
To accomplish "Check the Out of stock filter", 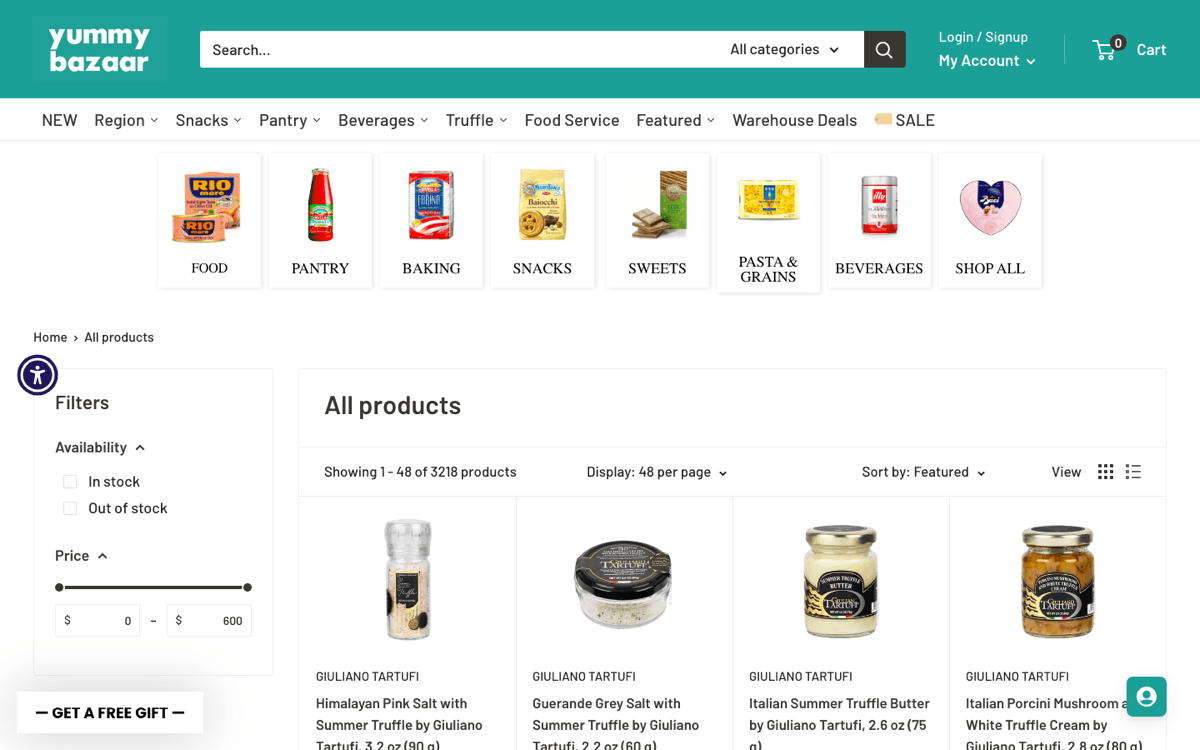I will pyautogui.click(x=70, y=508).
